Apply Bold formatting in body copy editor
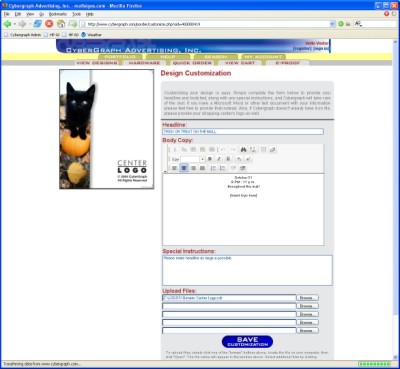Screen dimensions: 400x369 210,159
